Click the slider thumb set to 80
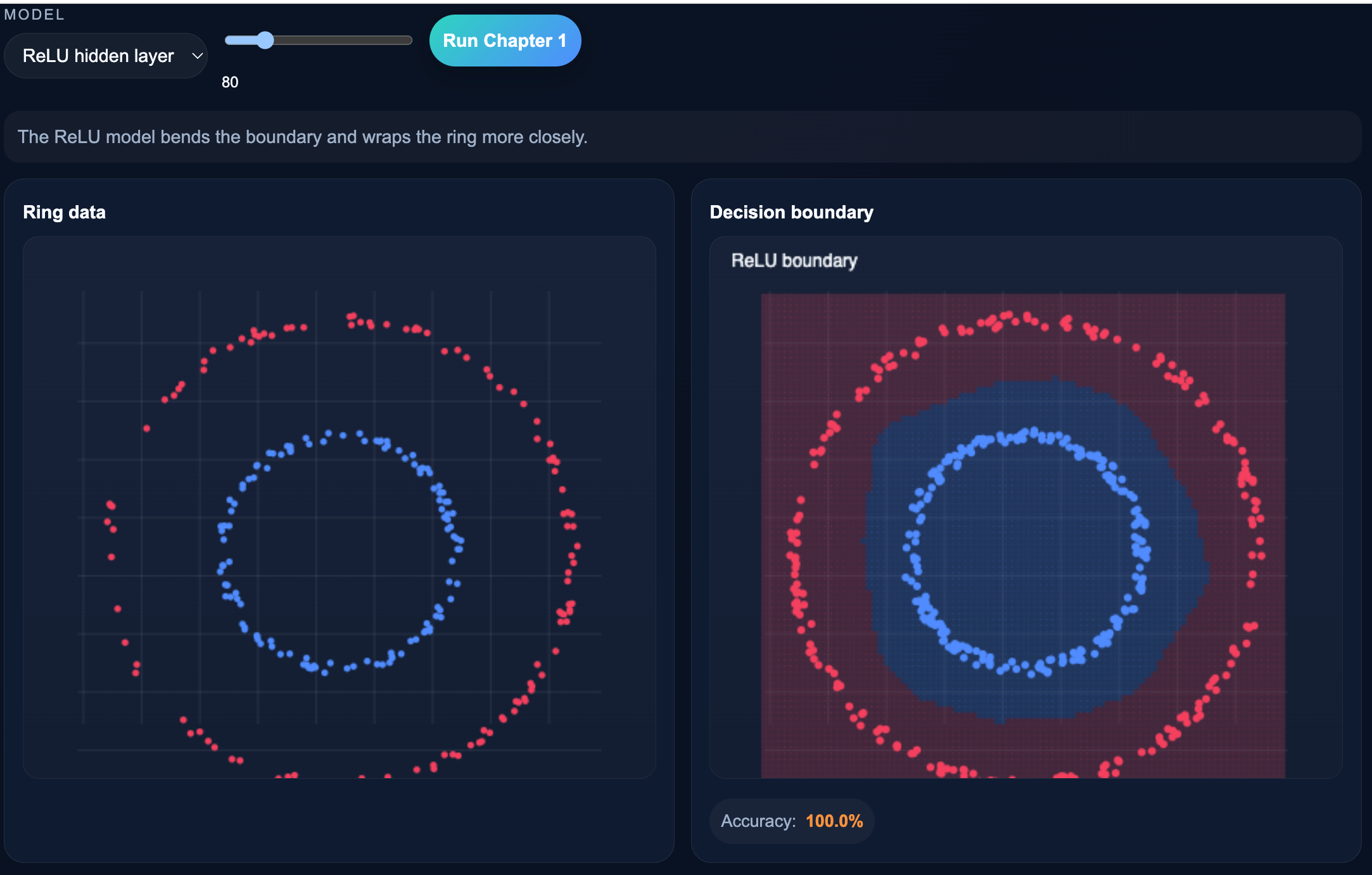Viewport: 1372px width, 875px height. (265, 41)
